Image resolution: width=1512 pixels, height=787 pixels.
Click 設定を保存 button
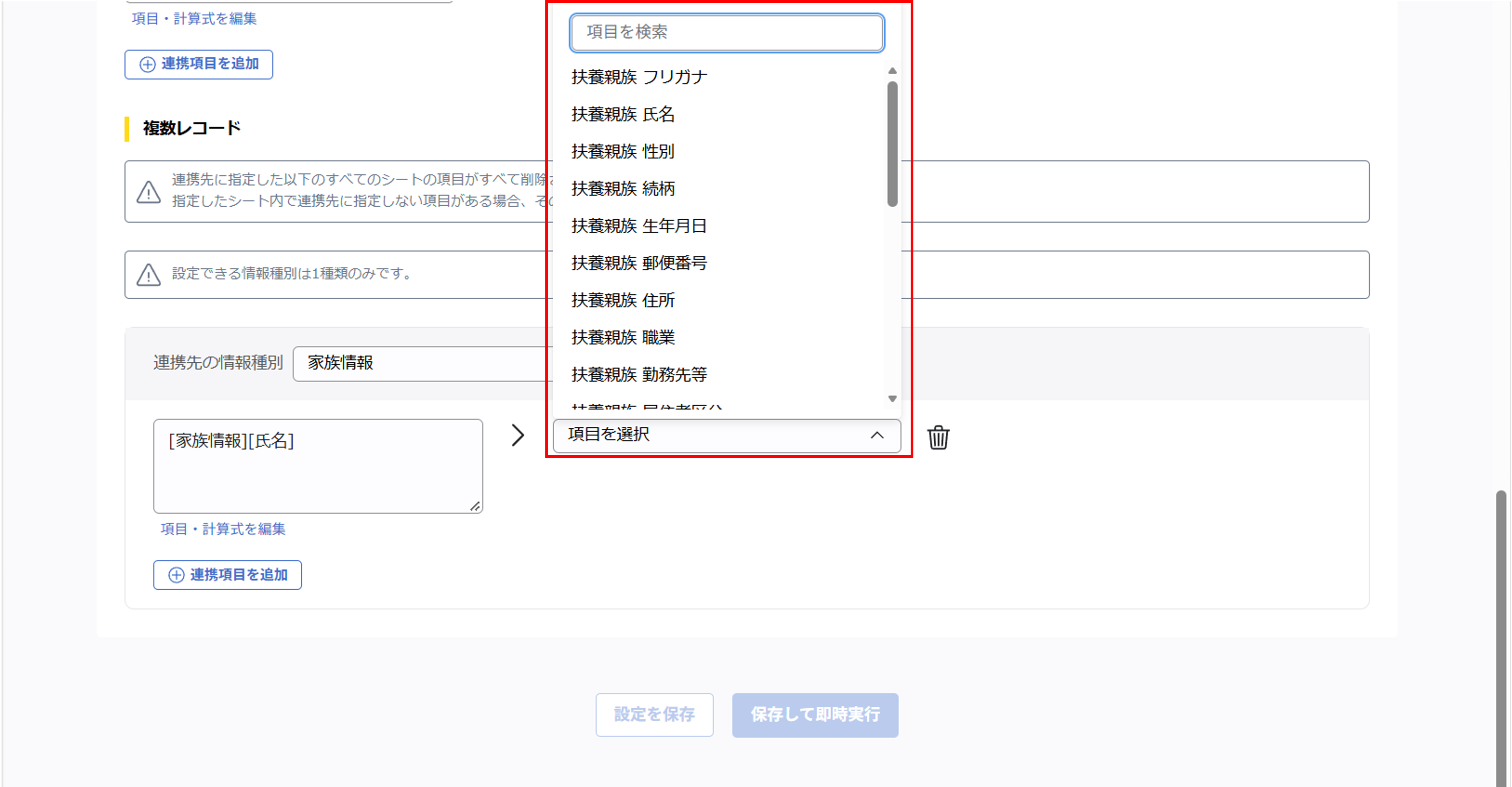(655, 715)
